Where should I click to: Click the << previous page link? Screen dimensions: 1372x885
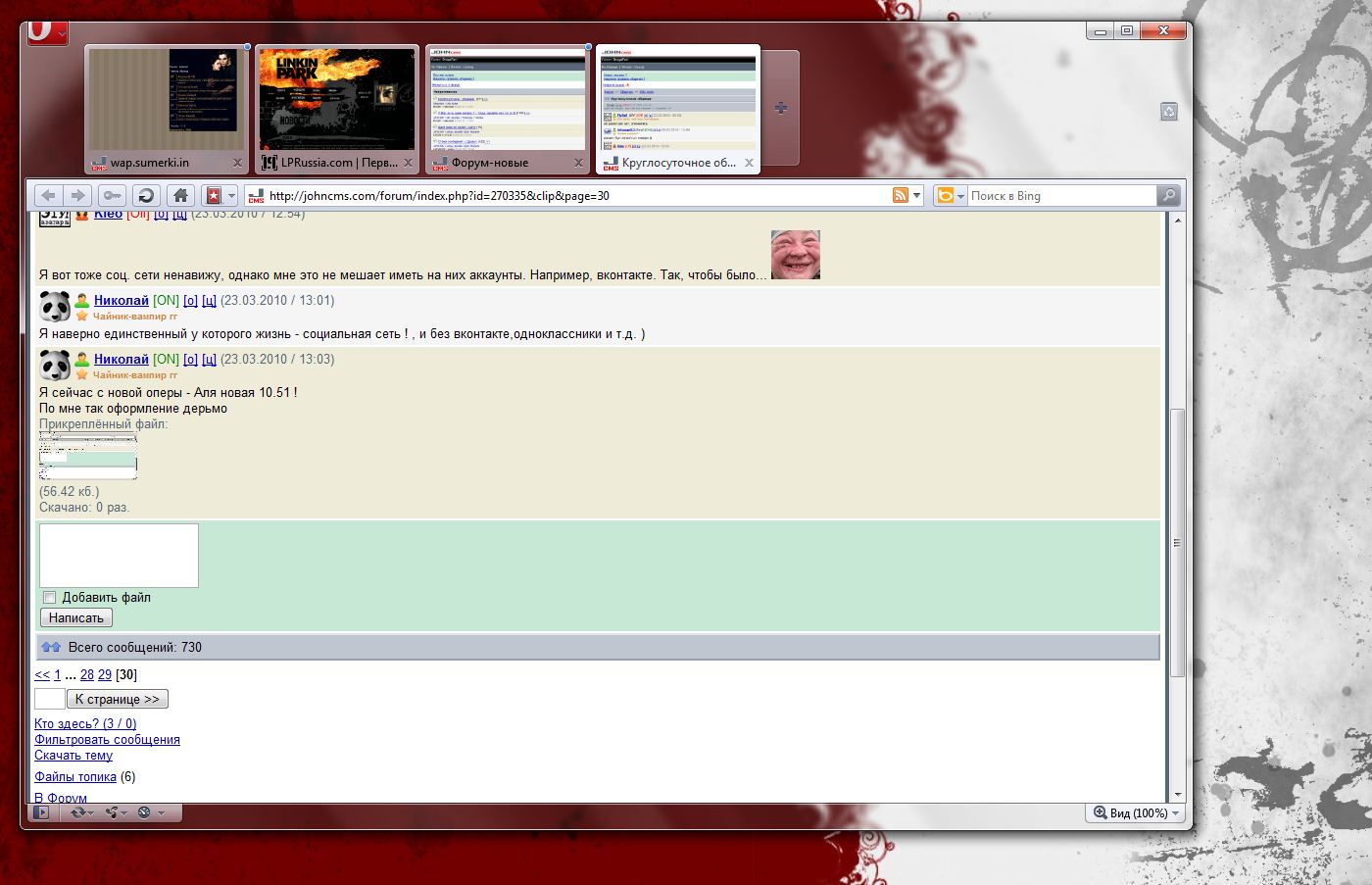(x=42, y=674)
